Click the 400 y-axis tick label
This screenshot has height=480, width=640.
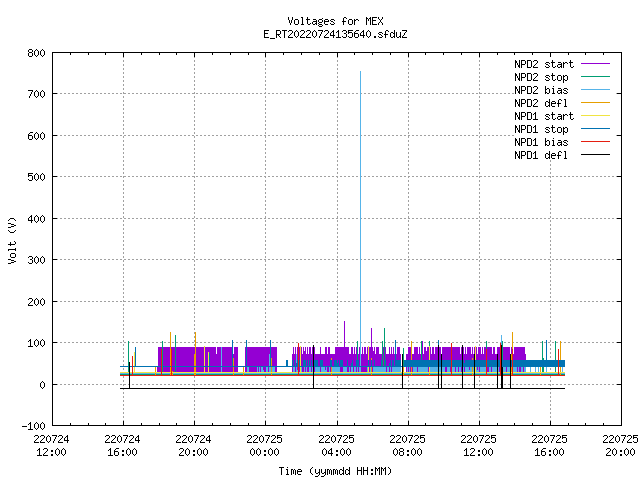[x=36, y=219]
